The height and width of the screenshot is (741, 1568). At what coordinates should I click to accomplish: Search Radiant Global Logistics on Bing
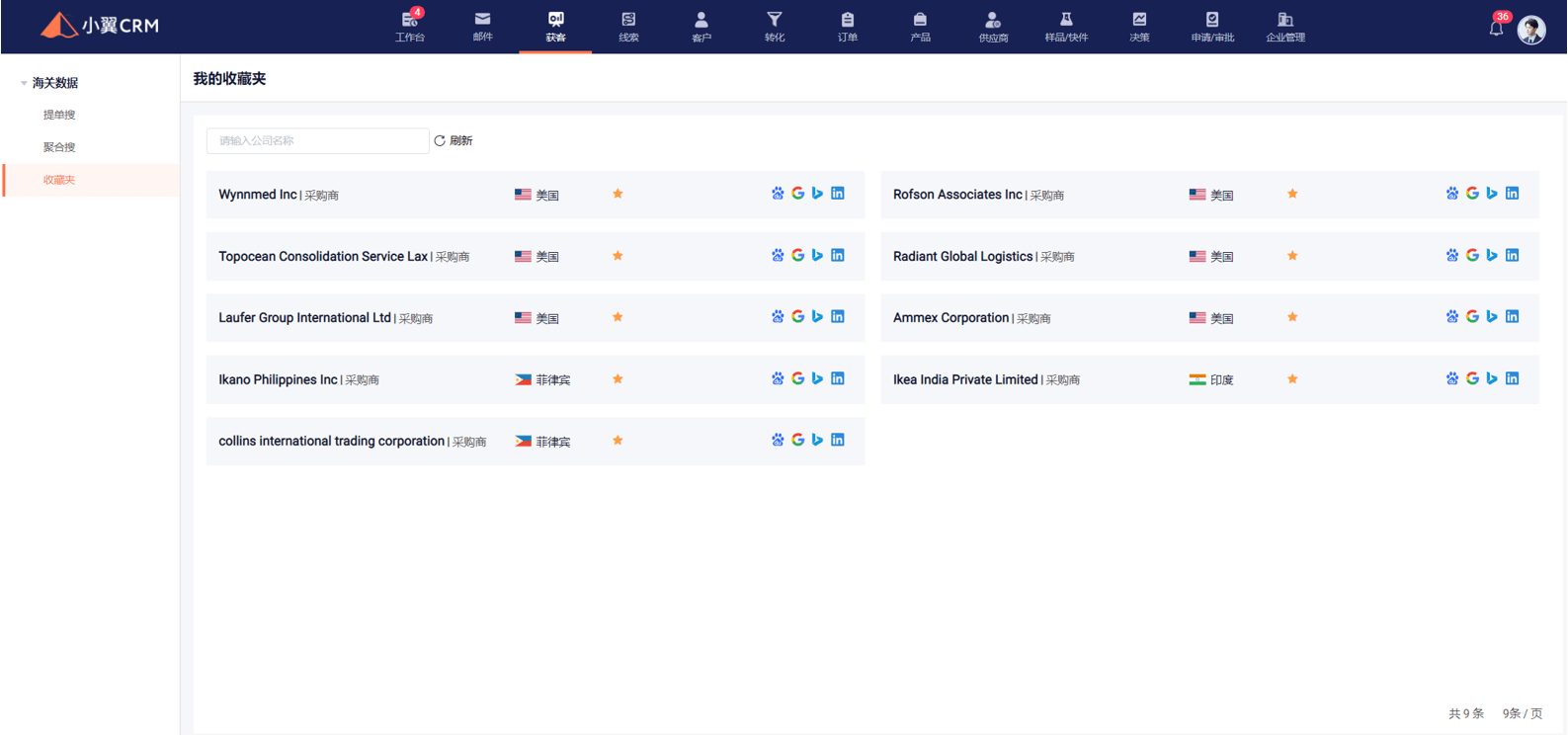[1492, 255]
